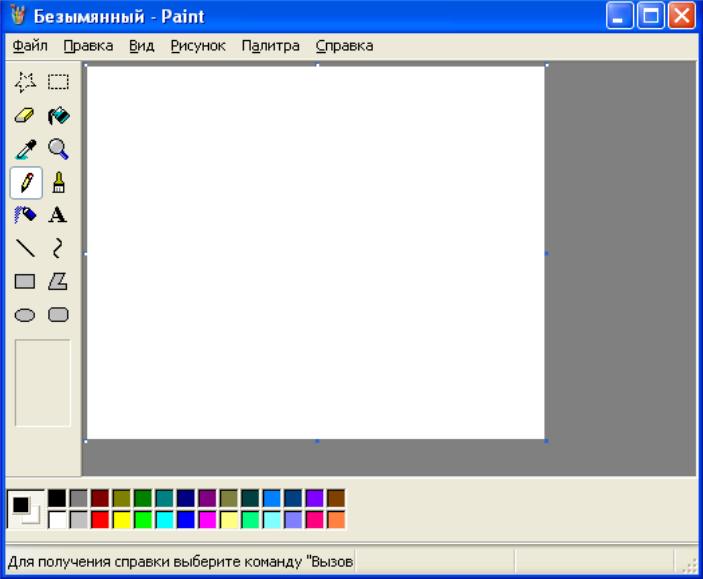Click the Paint app icon in title bar

17,15
